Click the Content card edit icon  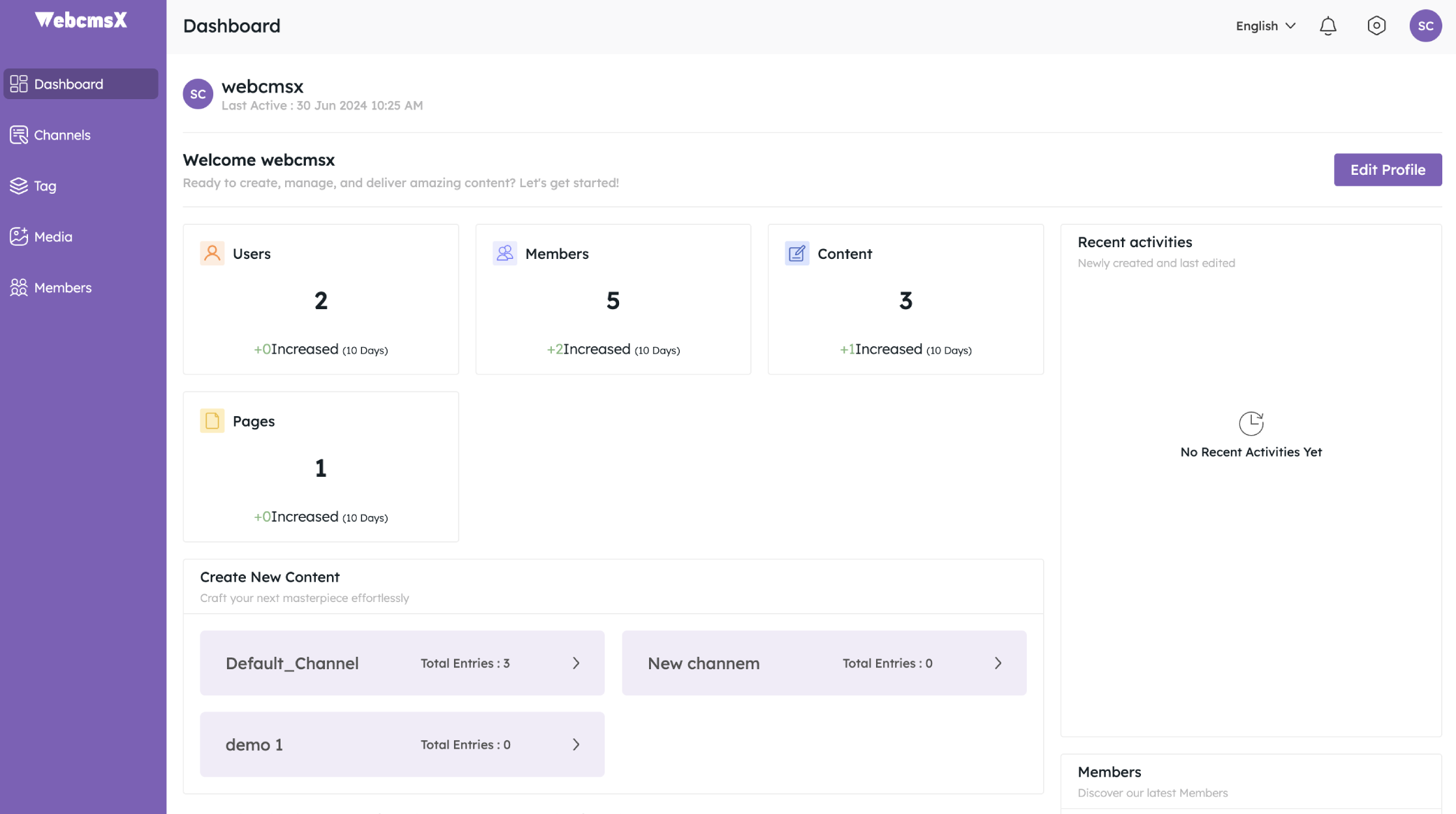click(x=796, y=253)
